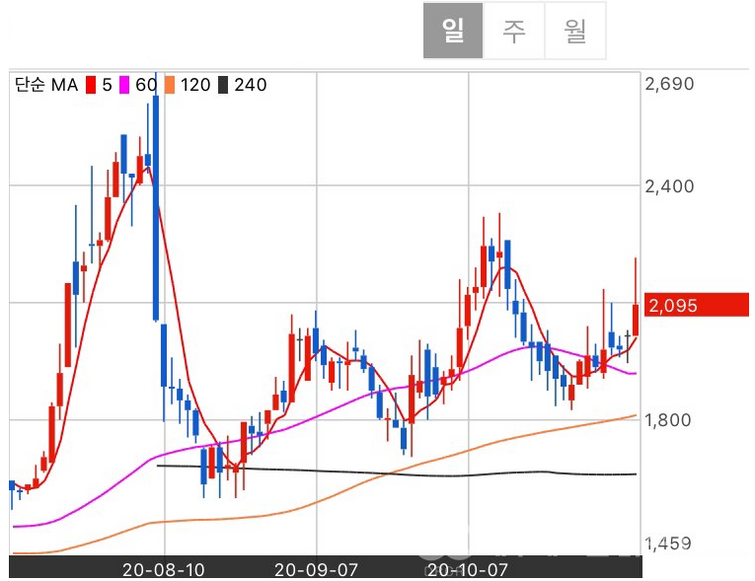Click the orange 120-day MA color swatch
Screen dimensions: 755x581
(x=172, y=85)
